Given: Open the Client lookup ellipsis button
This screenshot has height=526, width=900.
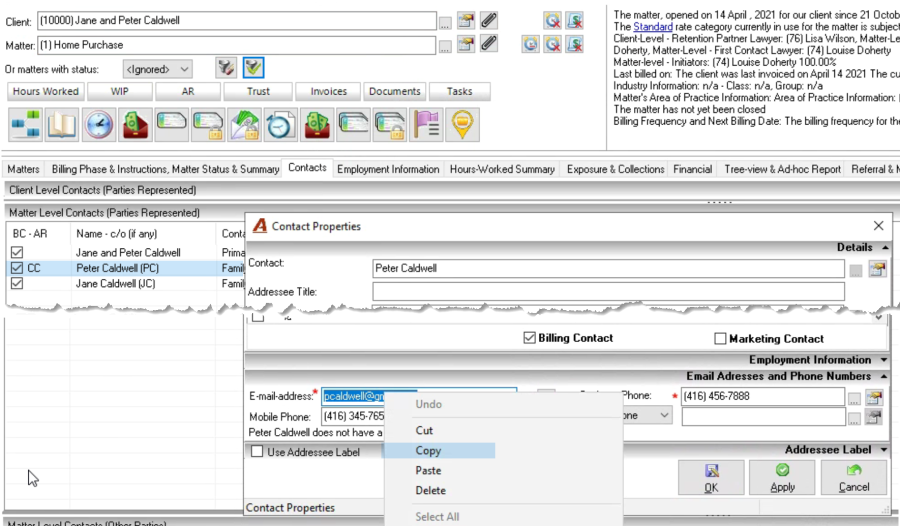Looking at the screenshot, I should (445, 24).
